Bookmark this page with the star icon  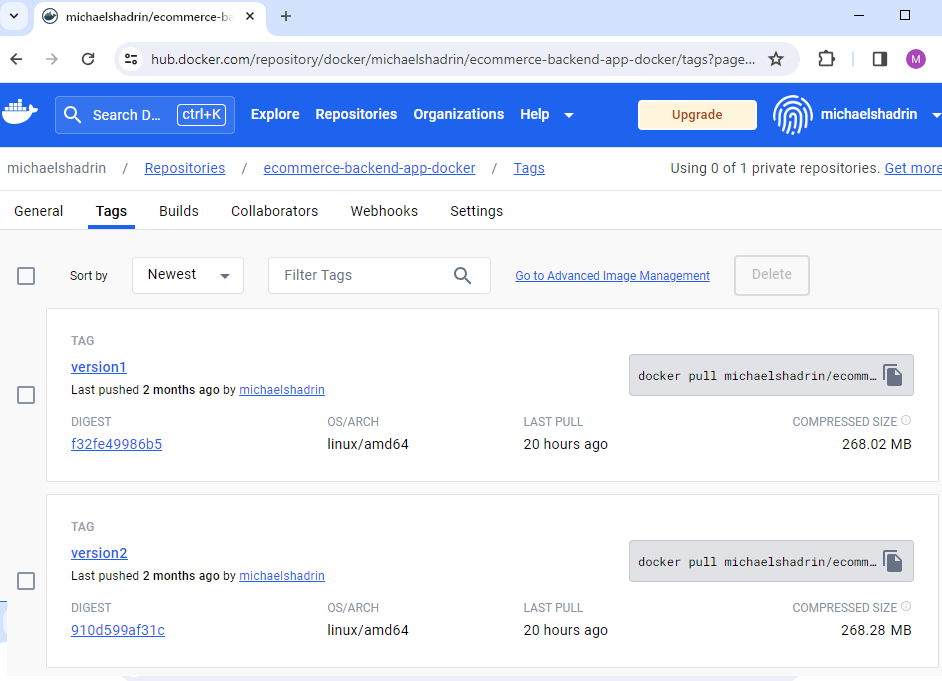776,59
